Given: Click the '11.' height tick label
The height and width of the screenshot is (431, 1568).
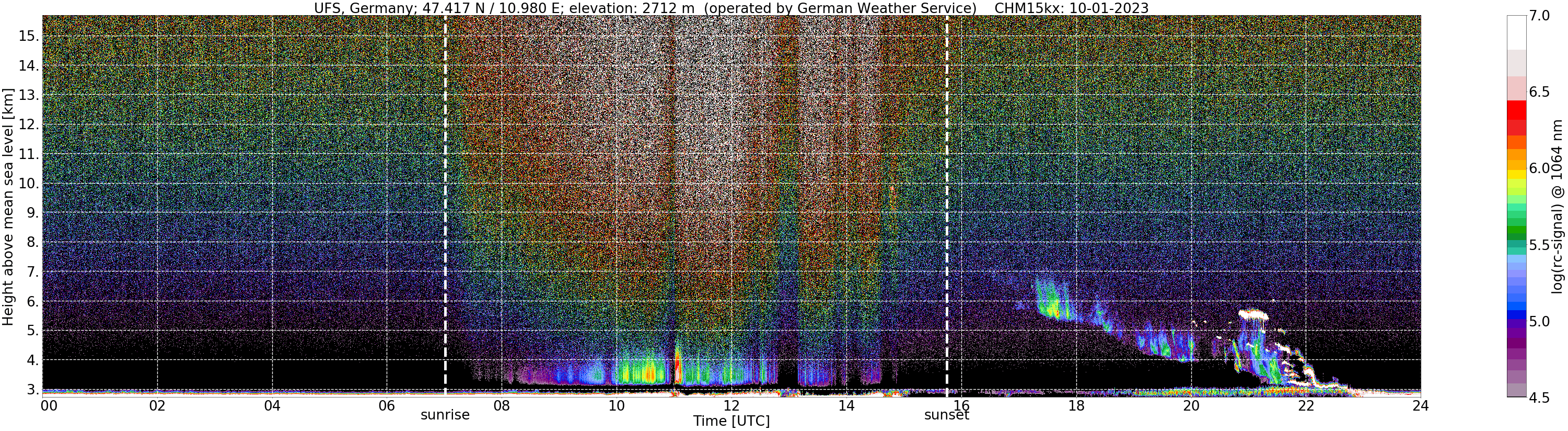Looking at the screenshot, I should (28, 154).
